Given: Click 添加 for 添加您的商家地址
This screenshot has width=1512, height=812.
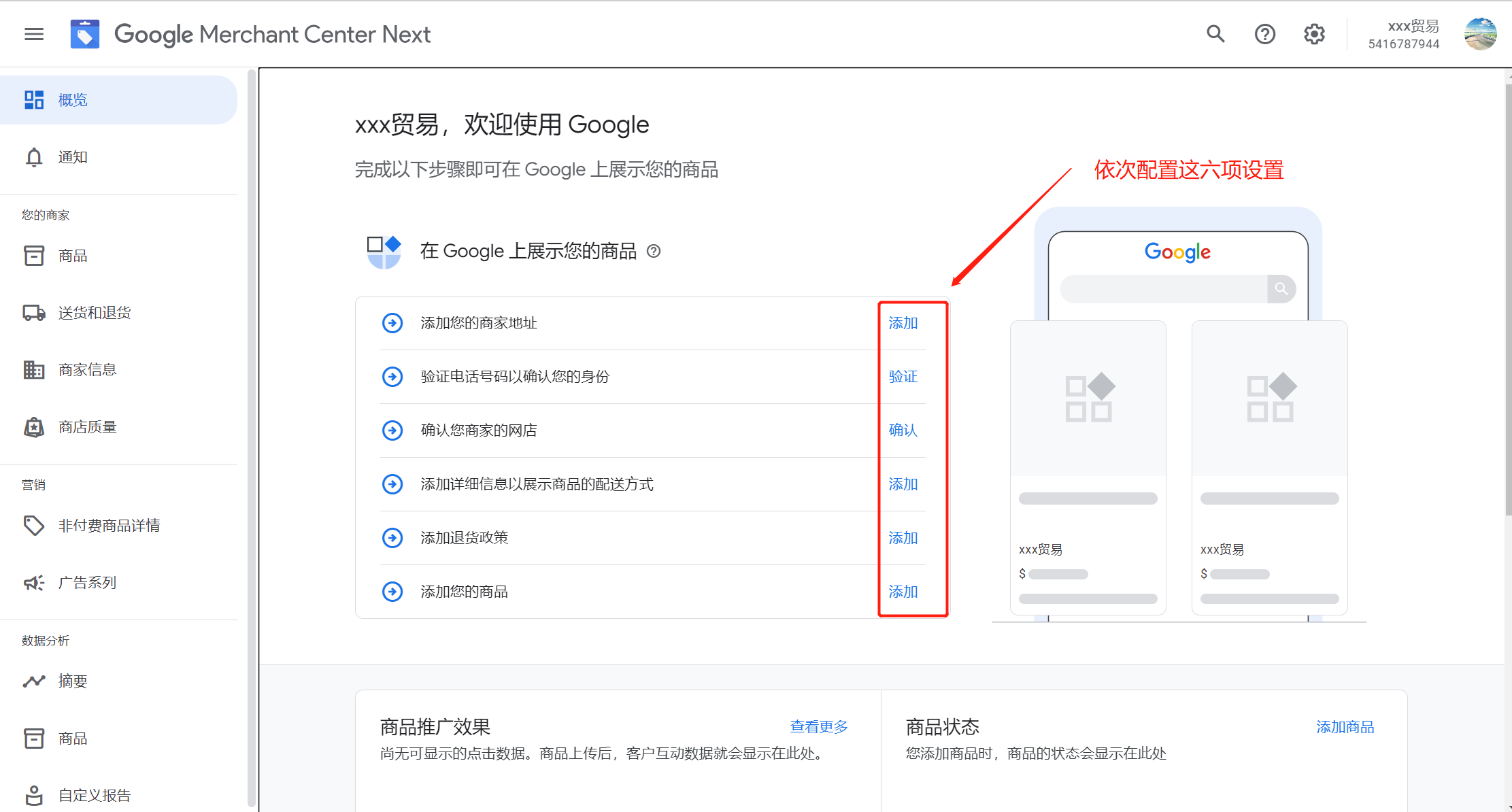Looking at the screenshot, I should tap(903, 323).
